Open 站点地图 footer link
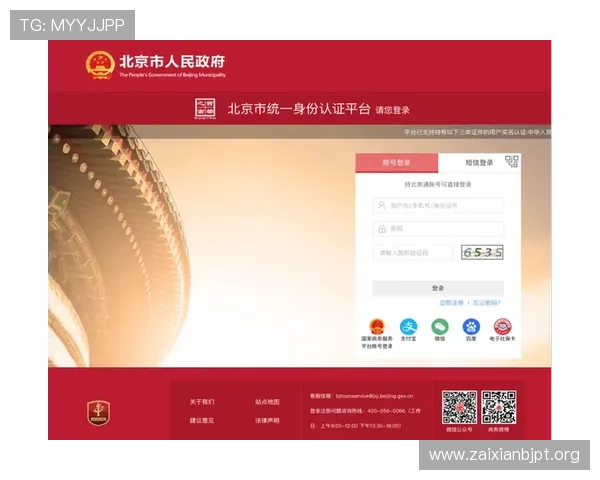The height and width of the screenshot is (480, 600). point(267,402)
